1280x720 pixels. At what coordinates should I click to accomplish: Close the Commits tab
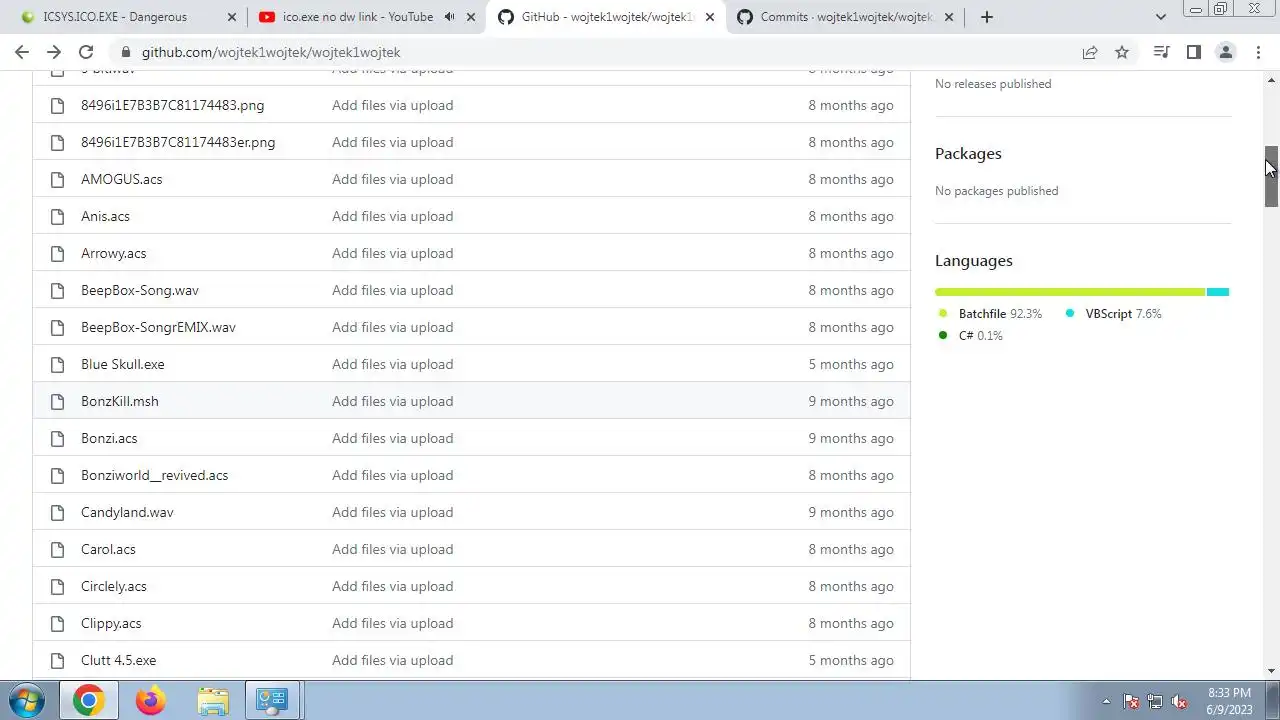coord(949,17)
